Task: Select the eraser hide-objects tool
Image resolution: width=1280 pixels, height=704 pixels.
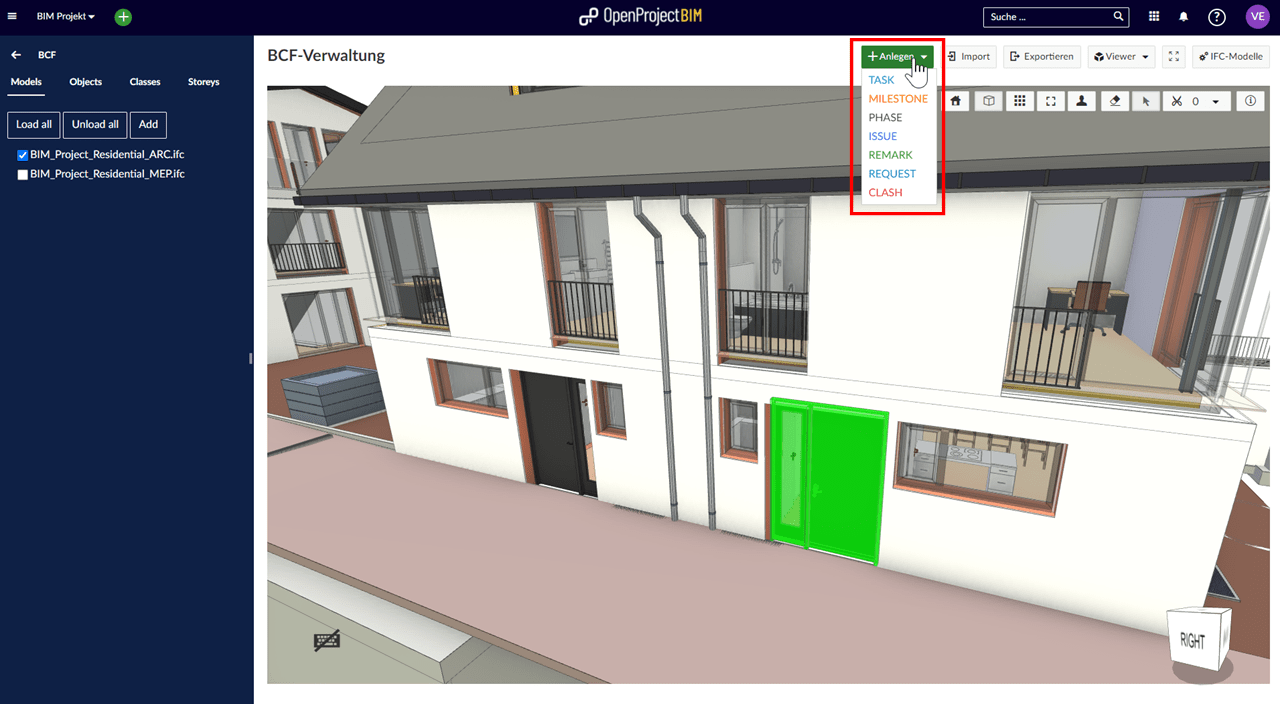Action: [x=1114, y=100]
